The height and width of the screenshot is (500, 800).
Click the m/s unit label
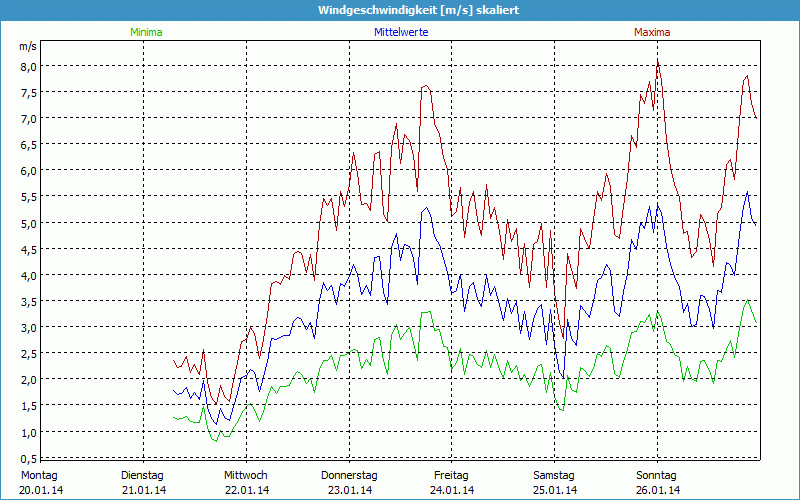click(x=27, y=46)
